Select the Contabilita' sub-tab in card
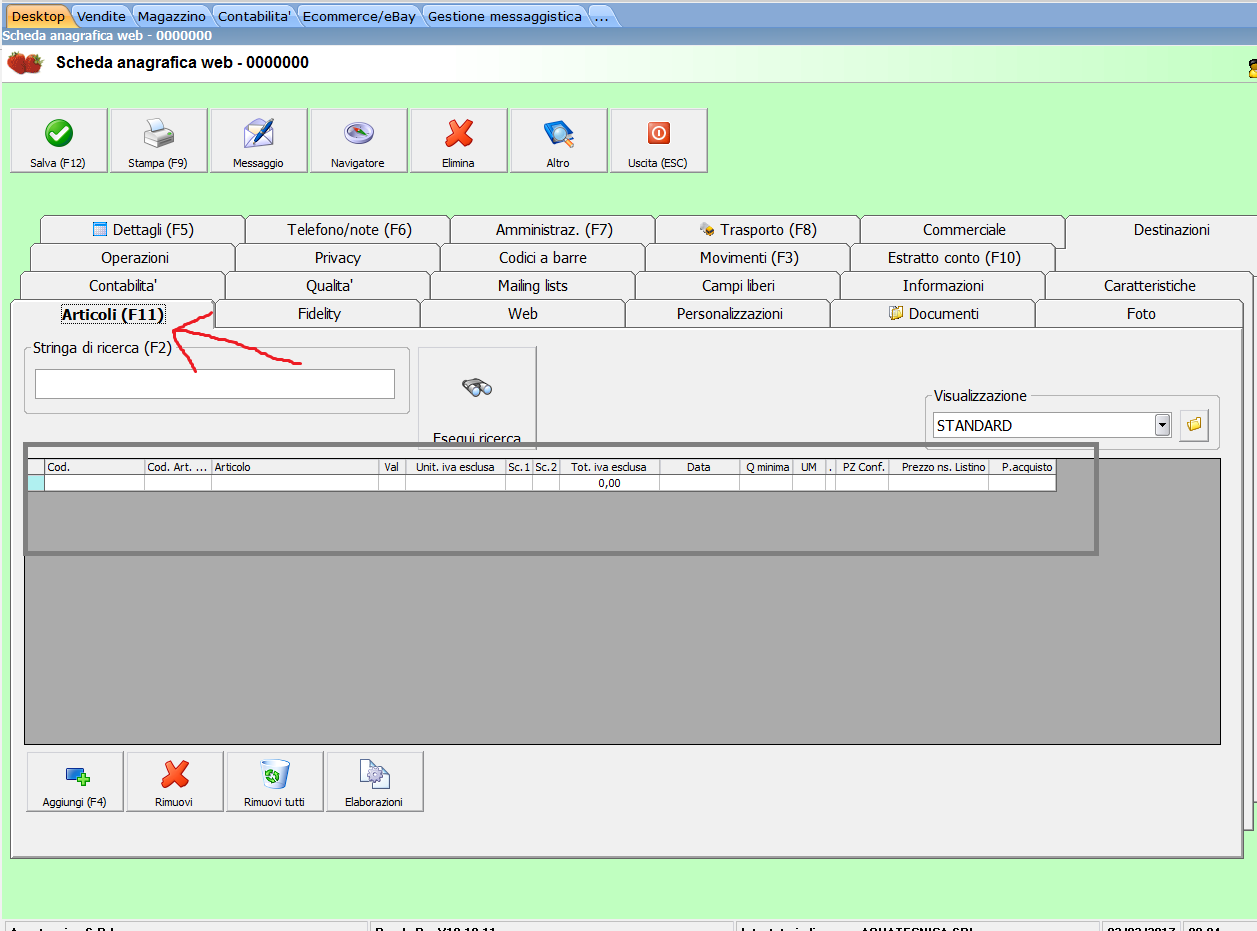The image size is (1257, 931). click(x=123, y=286)
